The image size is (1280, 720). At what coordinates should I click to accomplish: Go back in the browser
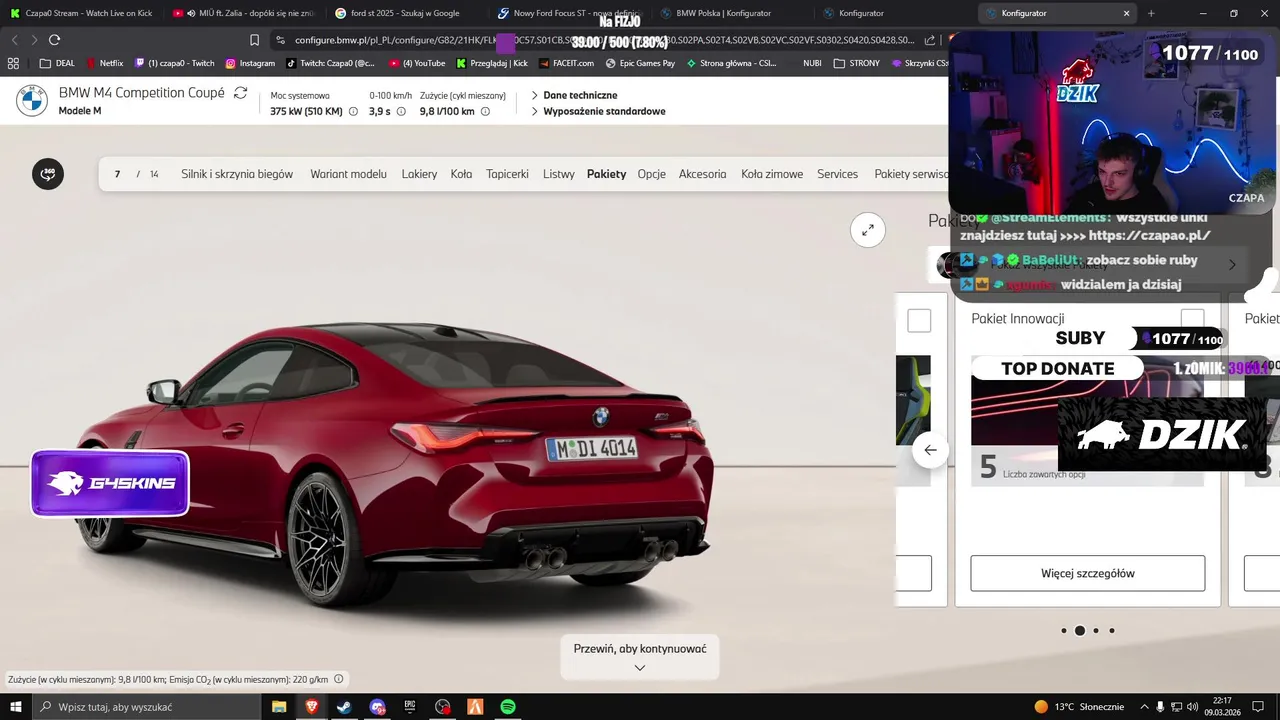14,40
